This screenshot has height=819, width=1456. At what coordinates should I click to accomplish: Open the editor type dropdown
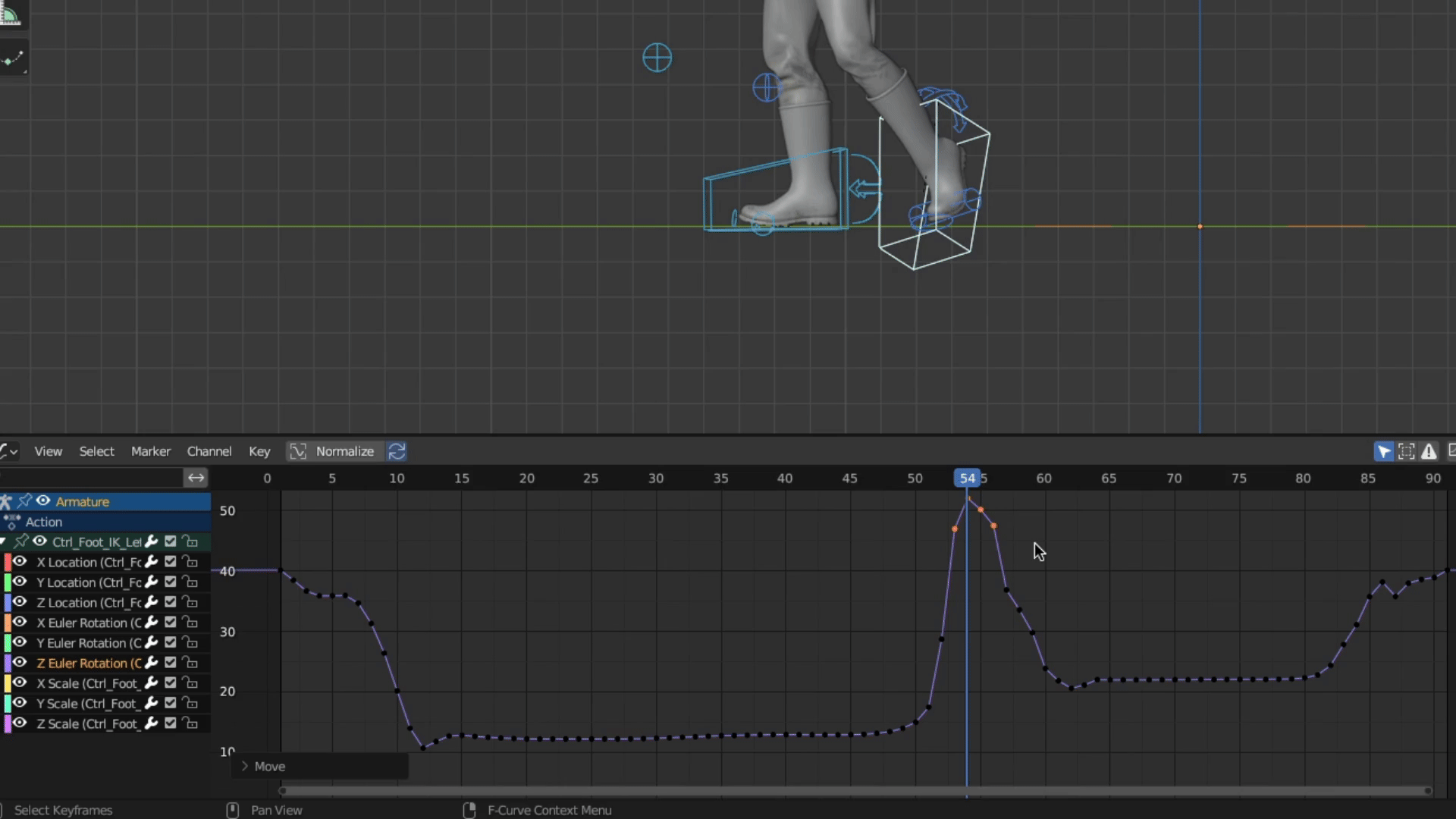(9, 451)
